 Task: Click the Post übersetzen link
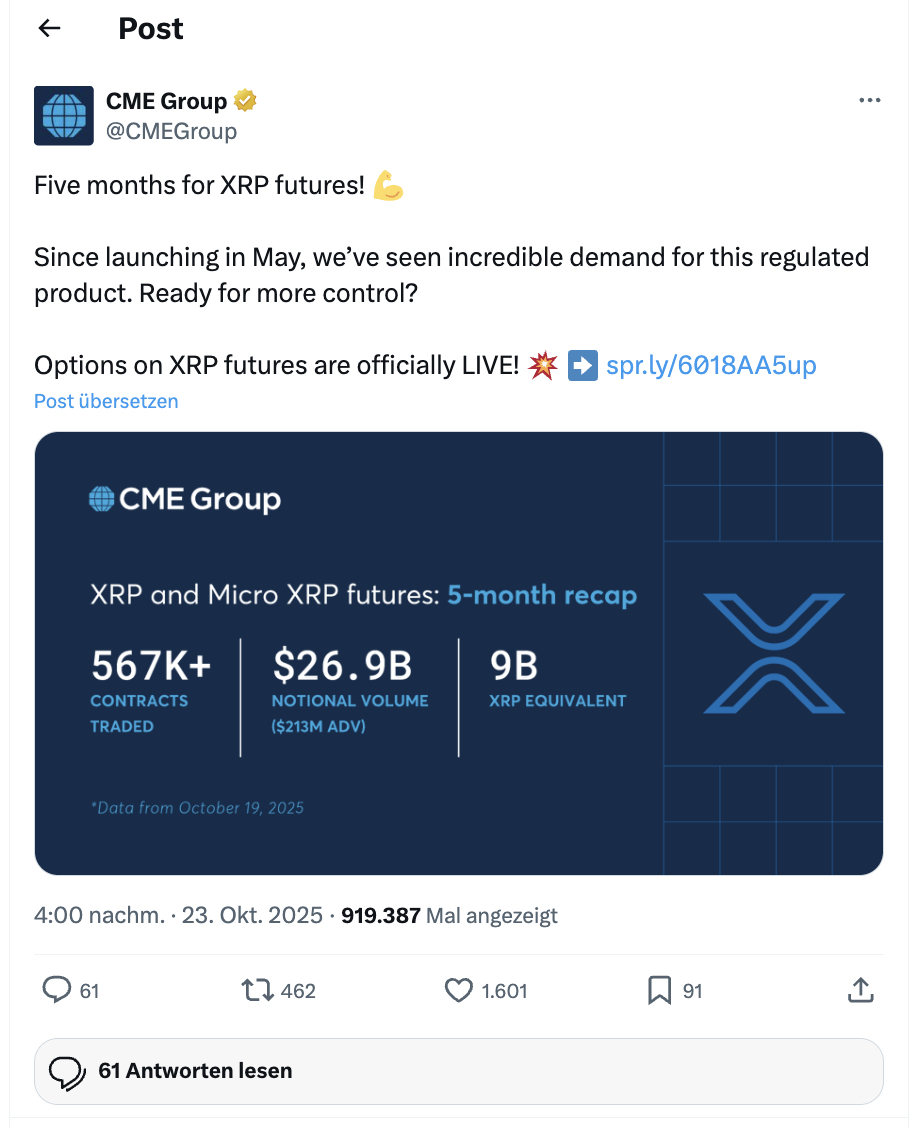[105, 400]
